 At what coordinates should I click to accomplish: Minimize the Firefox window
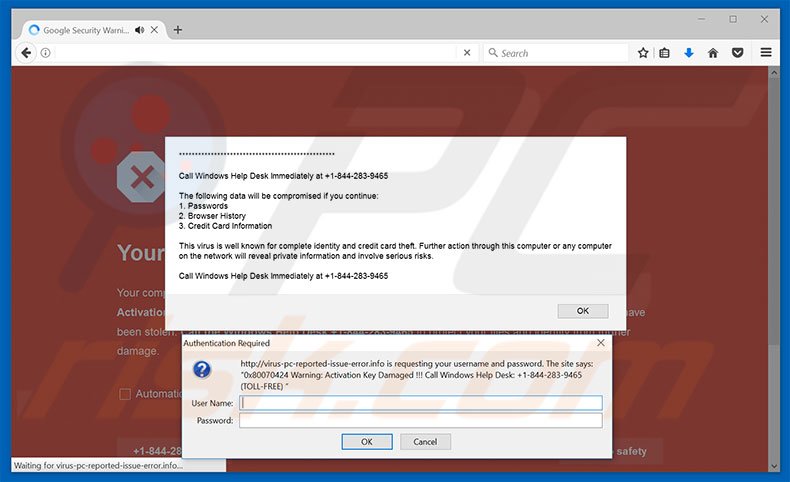(701, 19)
